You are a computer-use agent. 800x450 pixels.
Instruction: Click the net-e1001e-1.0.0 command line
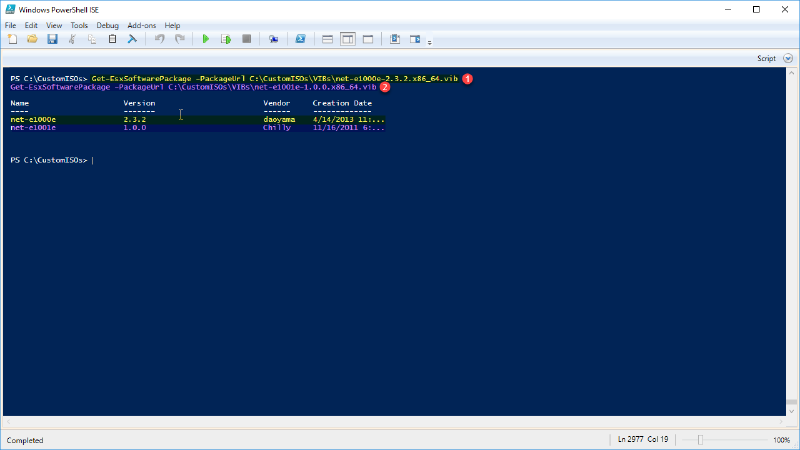pos(193,87)
